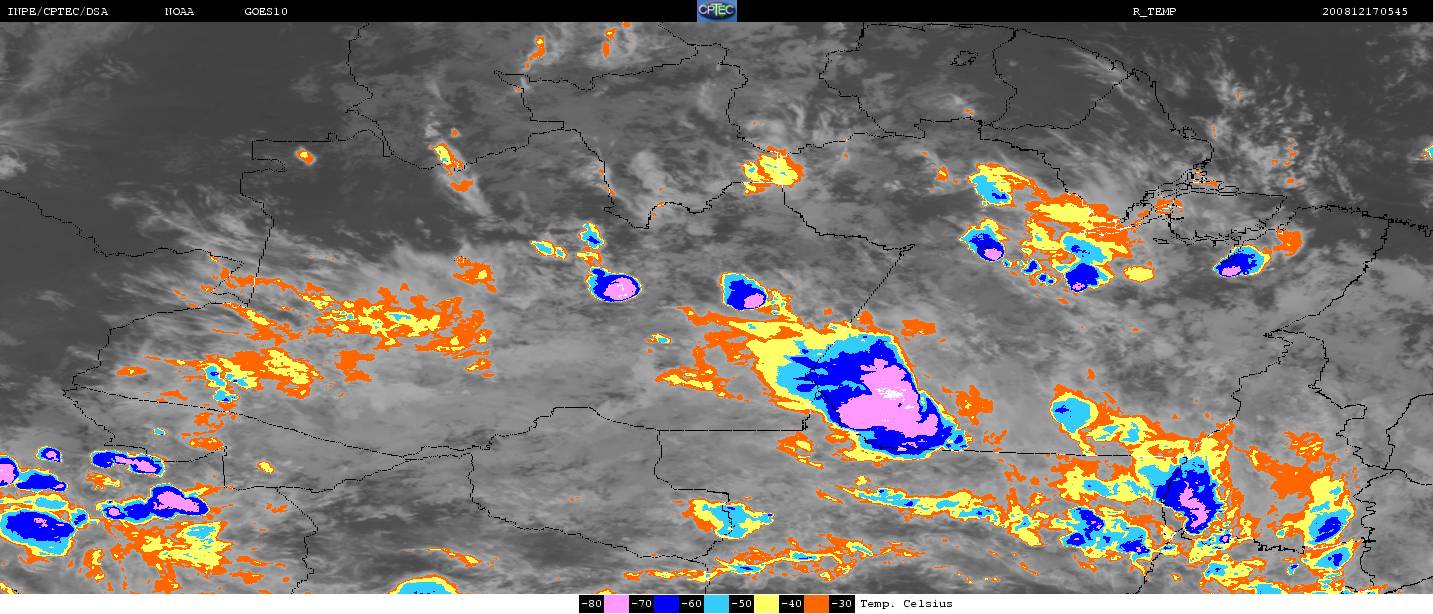Click the -60 legend value
1433x614 pixels.
691,604
